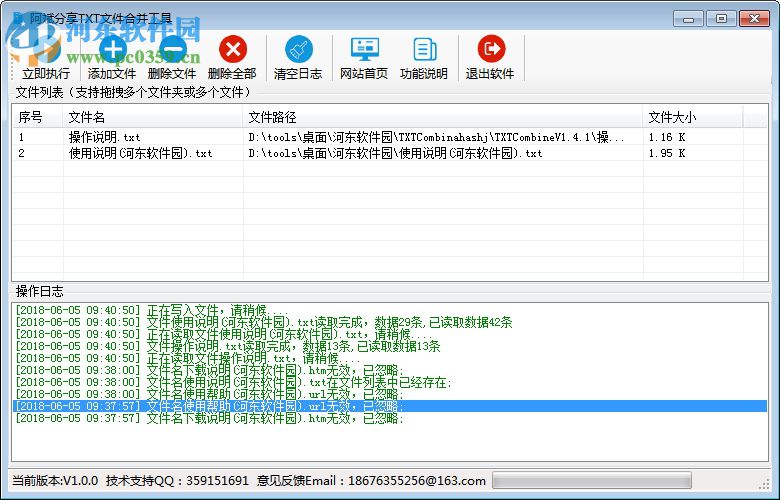The height and width of the screenshot is (500, 780).
Task: Sort by the 文件路径 column header
Action: click(443, 117)
